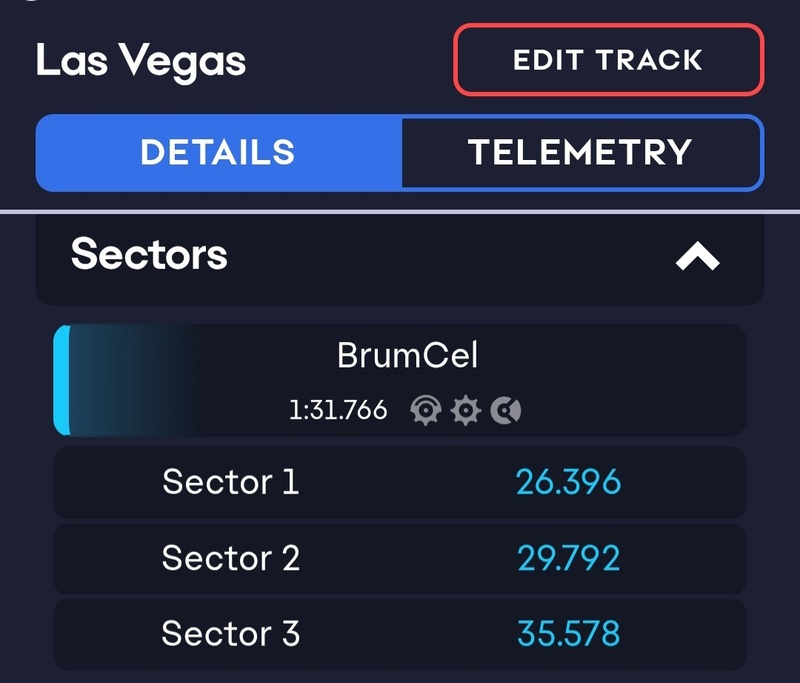
Task: Click the gear-with-arc assist icon
Action: point(426,410)
